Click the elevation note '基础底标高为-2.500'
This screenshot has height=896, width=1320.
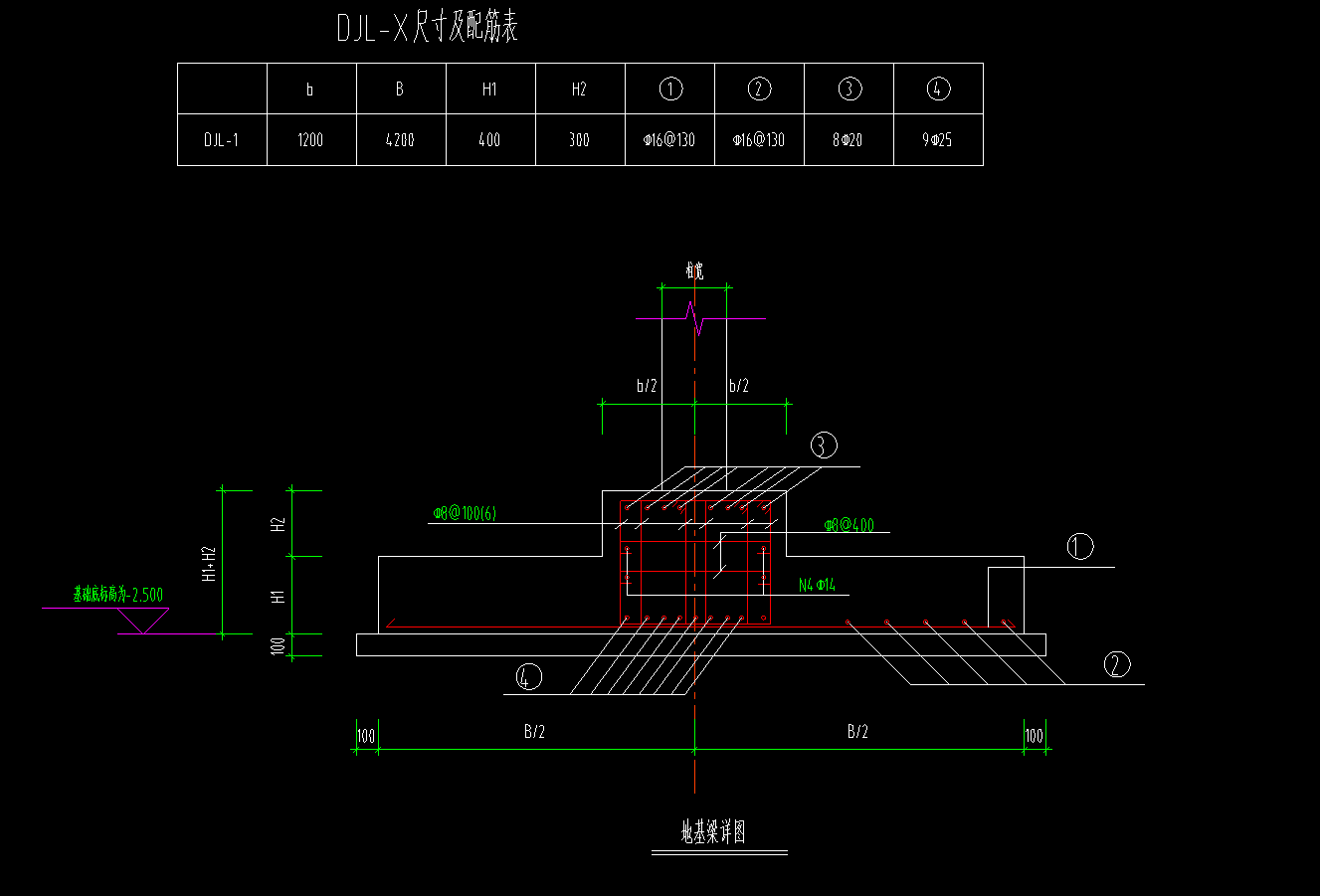[117, 596]
